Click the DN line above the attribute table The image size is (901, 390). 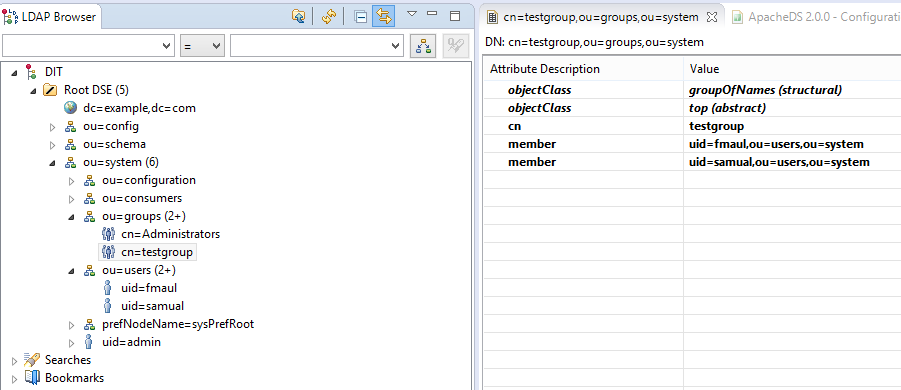pyautogui.click(x=594, y=43)
